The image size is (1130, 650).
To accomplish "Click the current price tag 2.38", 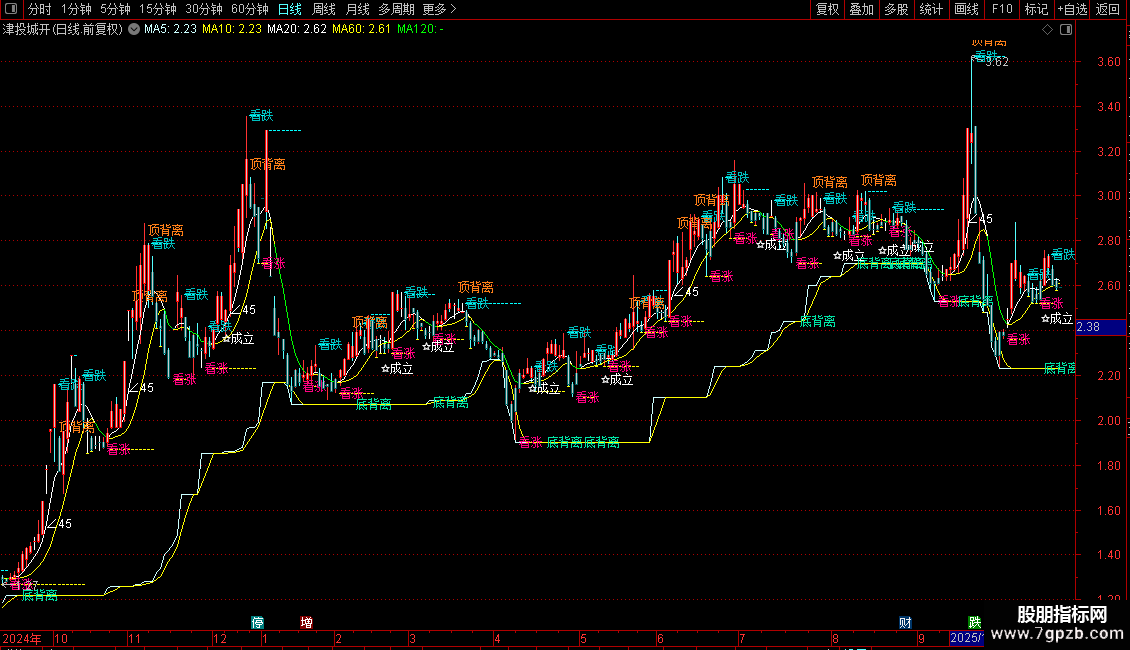I will point(1100,327).
